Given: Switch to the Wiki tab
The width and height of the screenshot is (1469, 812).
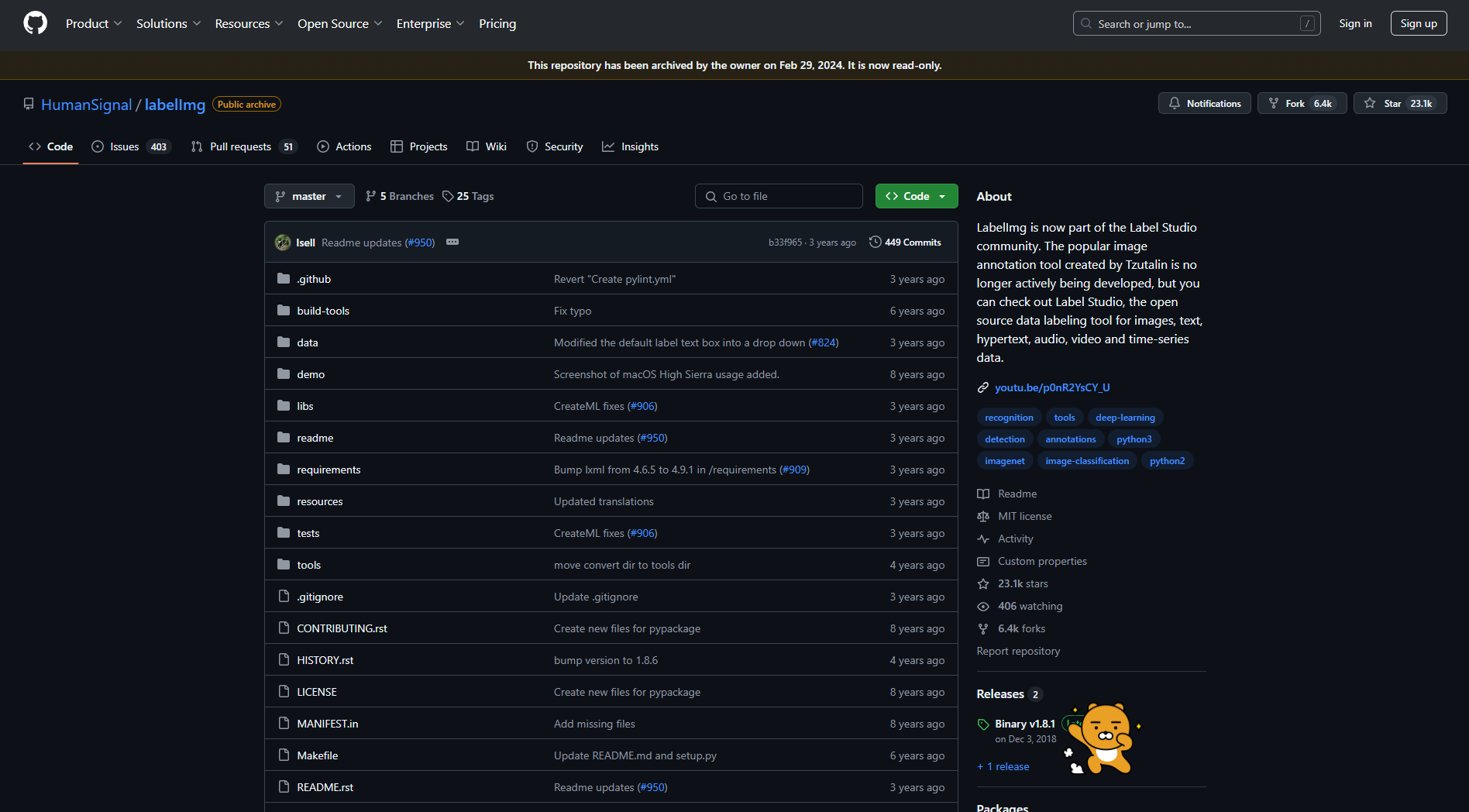Looking at the screenshot, I should coord(487,146).
